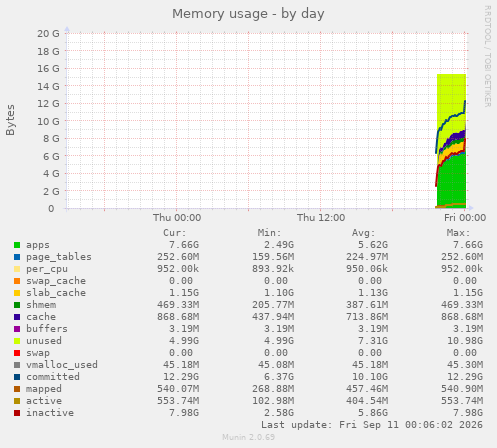Click shmem average value 387.61M
Image resolution: width=497 pixels, height=448 pixels.
pos(367,305)
